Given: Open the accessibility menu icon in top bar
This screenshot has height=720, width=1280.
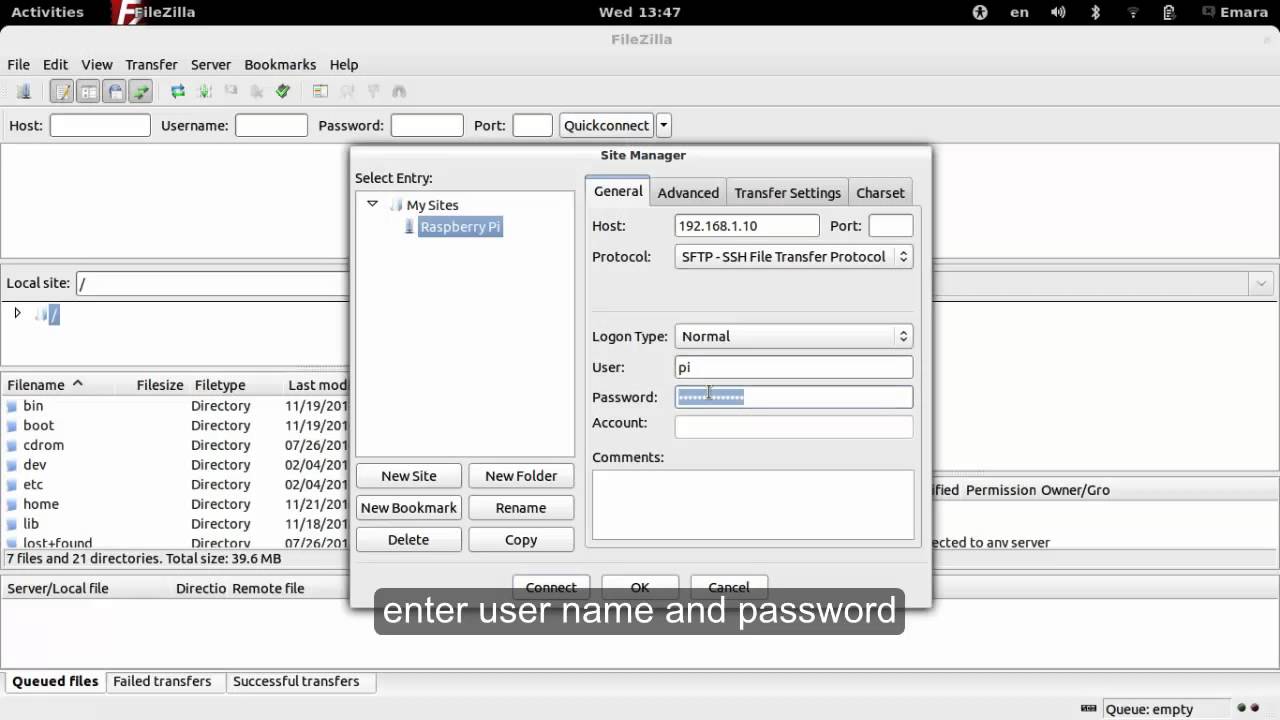Looking at the screenshot, I should pos(980,12).
